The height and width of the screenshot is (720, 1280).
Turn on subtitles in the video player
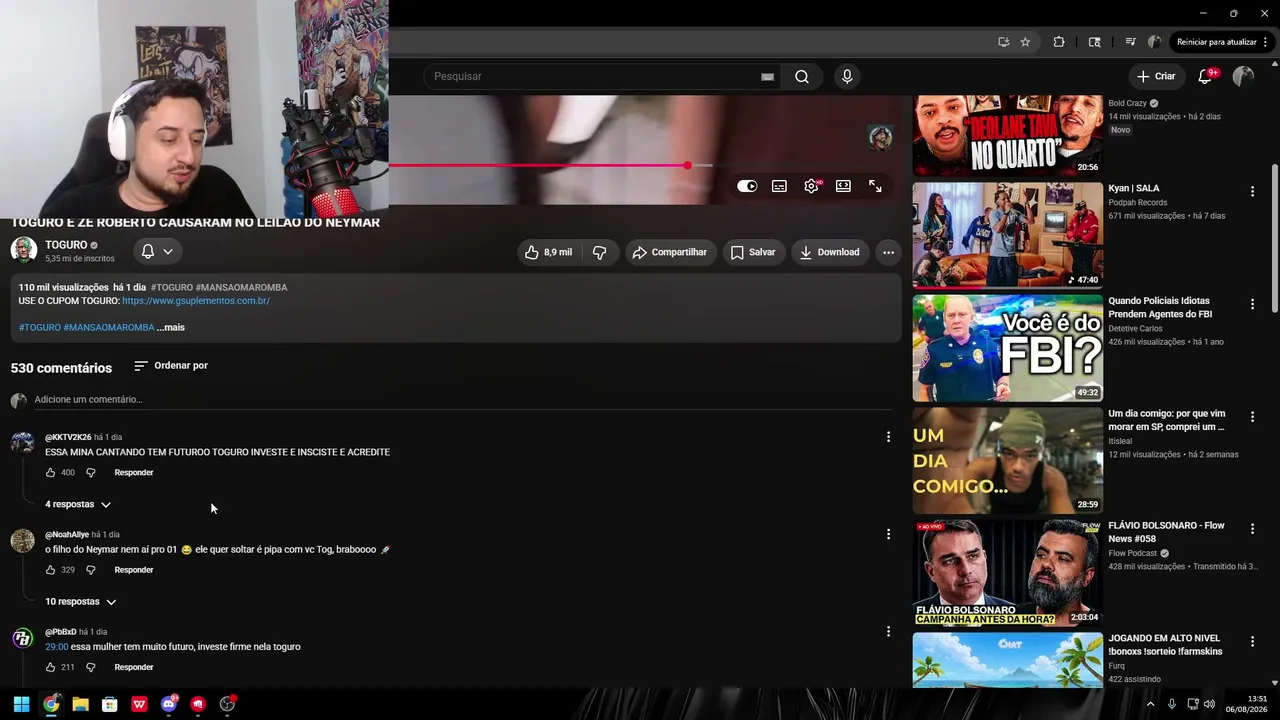click(x=779, y=186)
